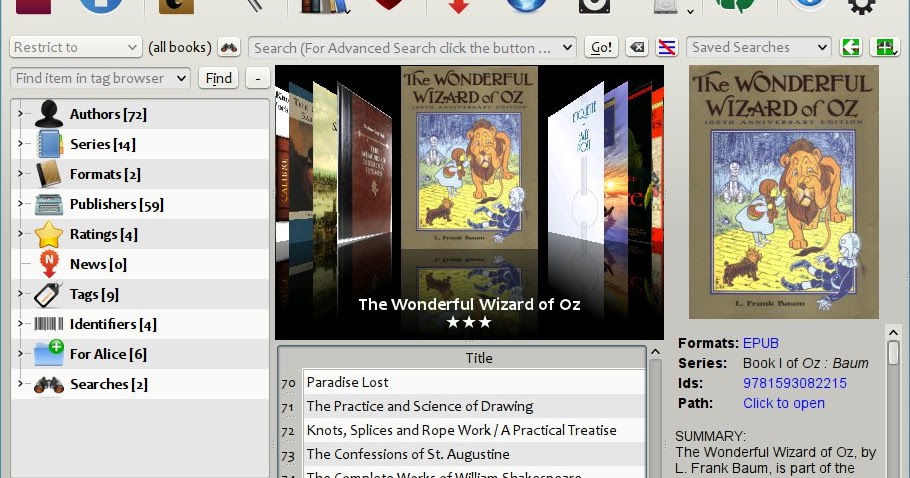This screenshot has height=478, width=910.
Task: Open the search history dropdown arrow
Action: pos(568,48)
